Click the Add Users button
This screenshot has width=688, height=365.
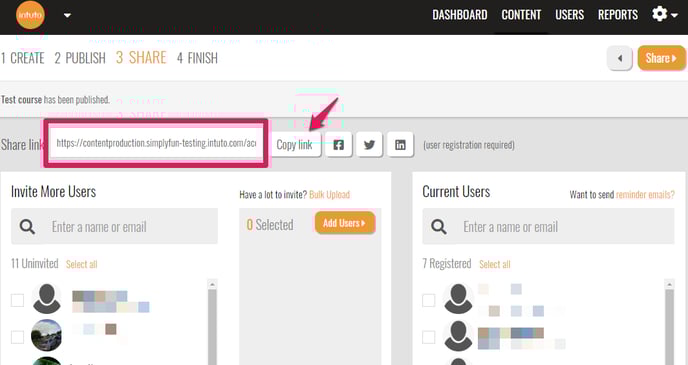coord(344,223)
